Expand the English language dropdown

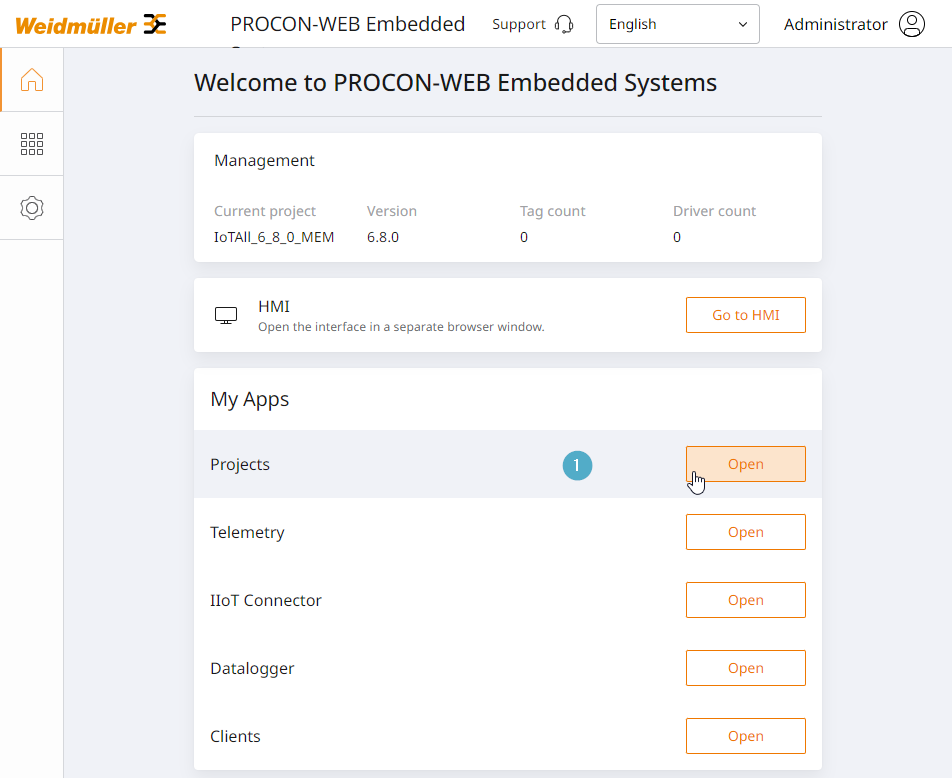point(678,24)
